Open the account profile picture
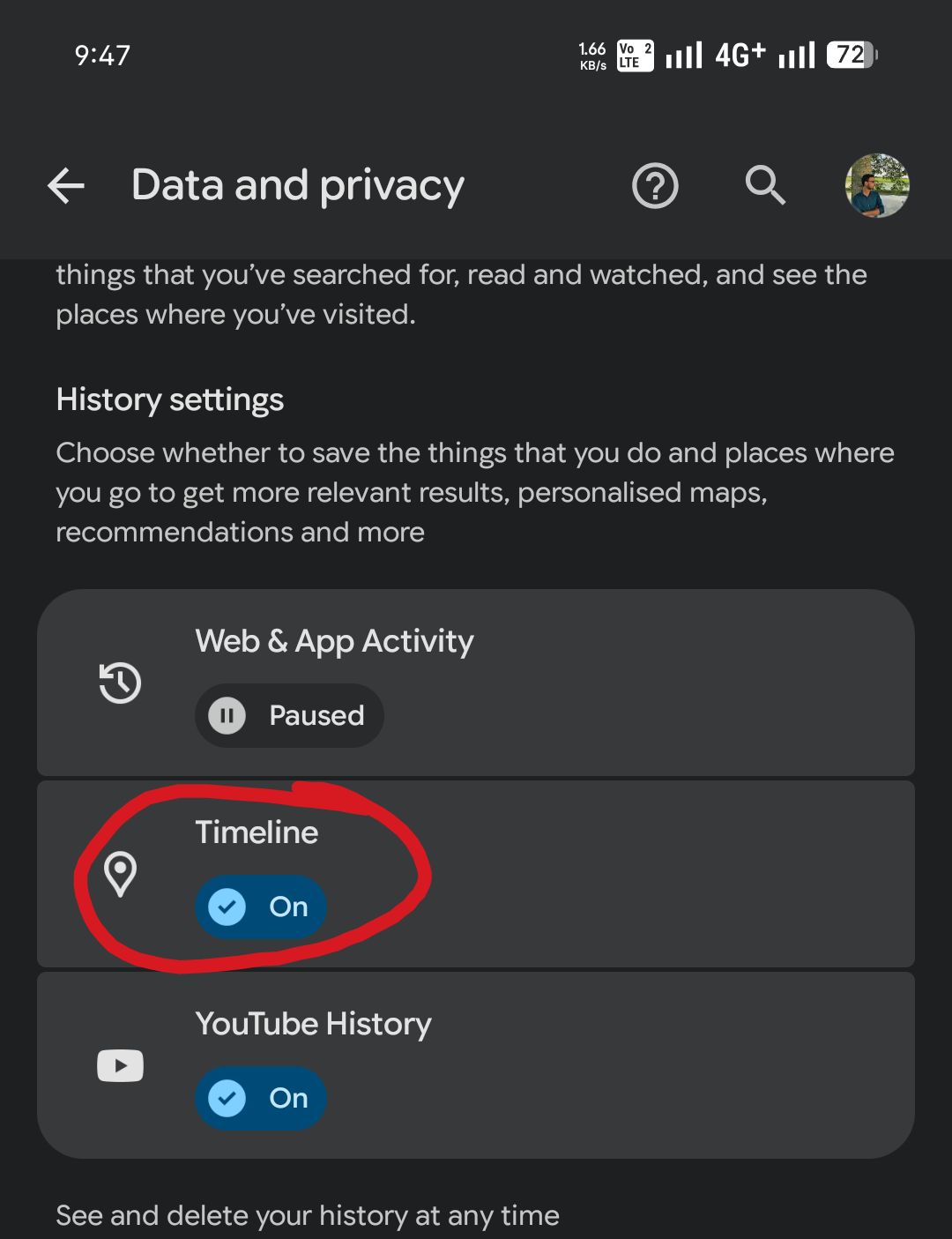Screen dimensions: 952x1239 coord(877,186)
